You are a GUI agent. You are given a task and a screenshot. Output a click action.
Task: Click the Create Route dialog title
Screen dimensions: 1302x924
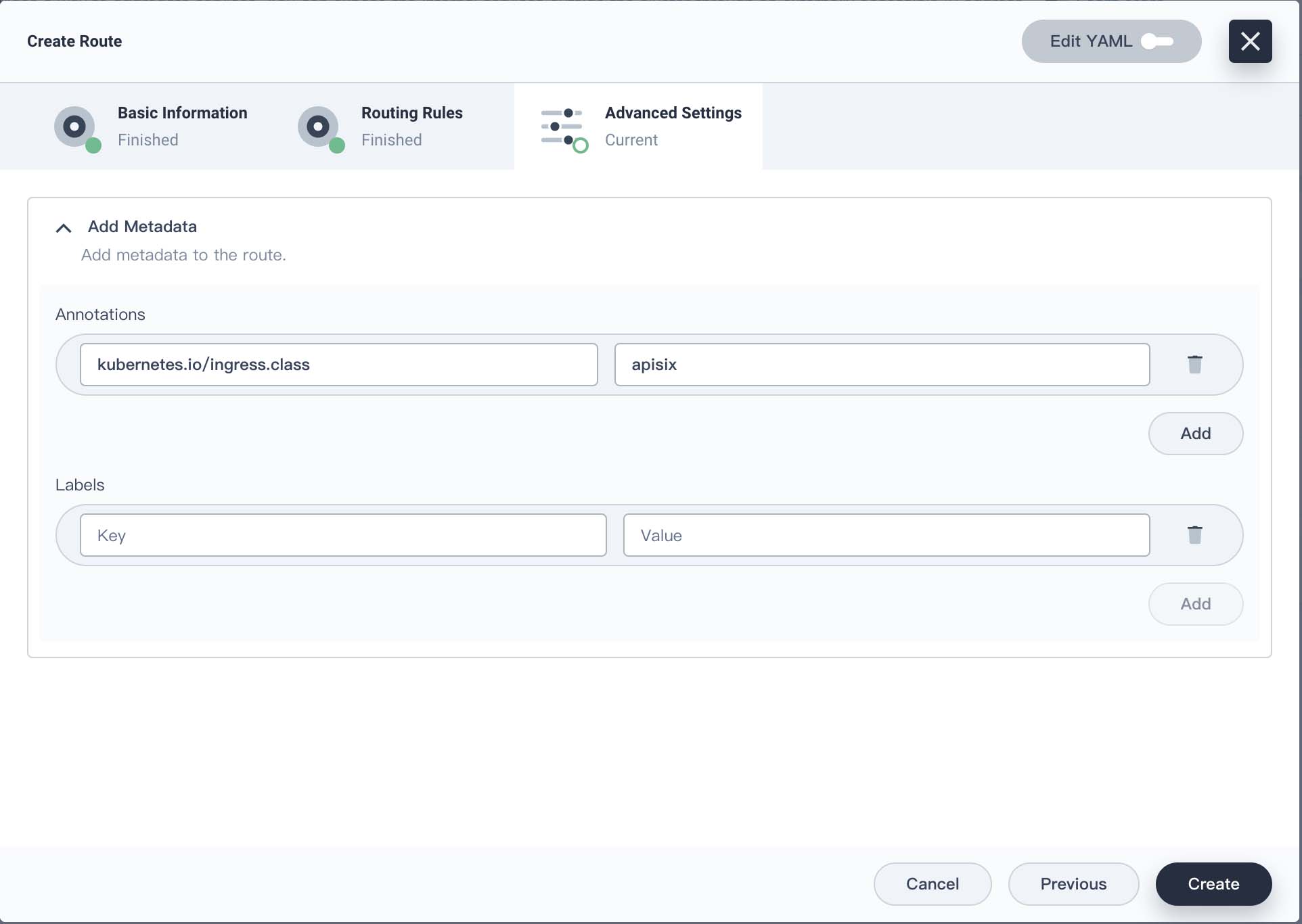(x=74, y=41)
